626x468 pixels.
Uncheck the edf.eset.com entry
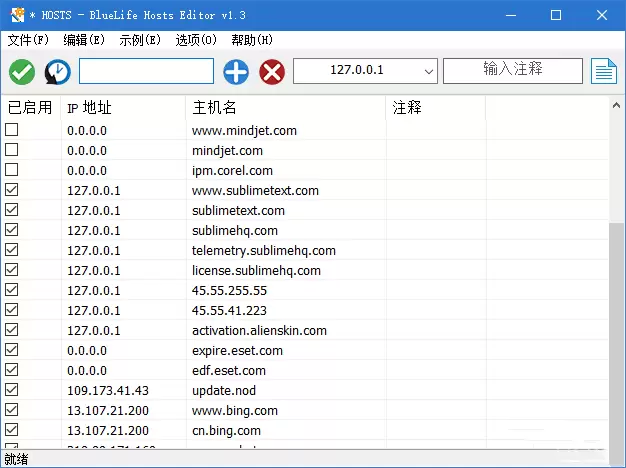[x=12, y=370]
